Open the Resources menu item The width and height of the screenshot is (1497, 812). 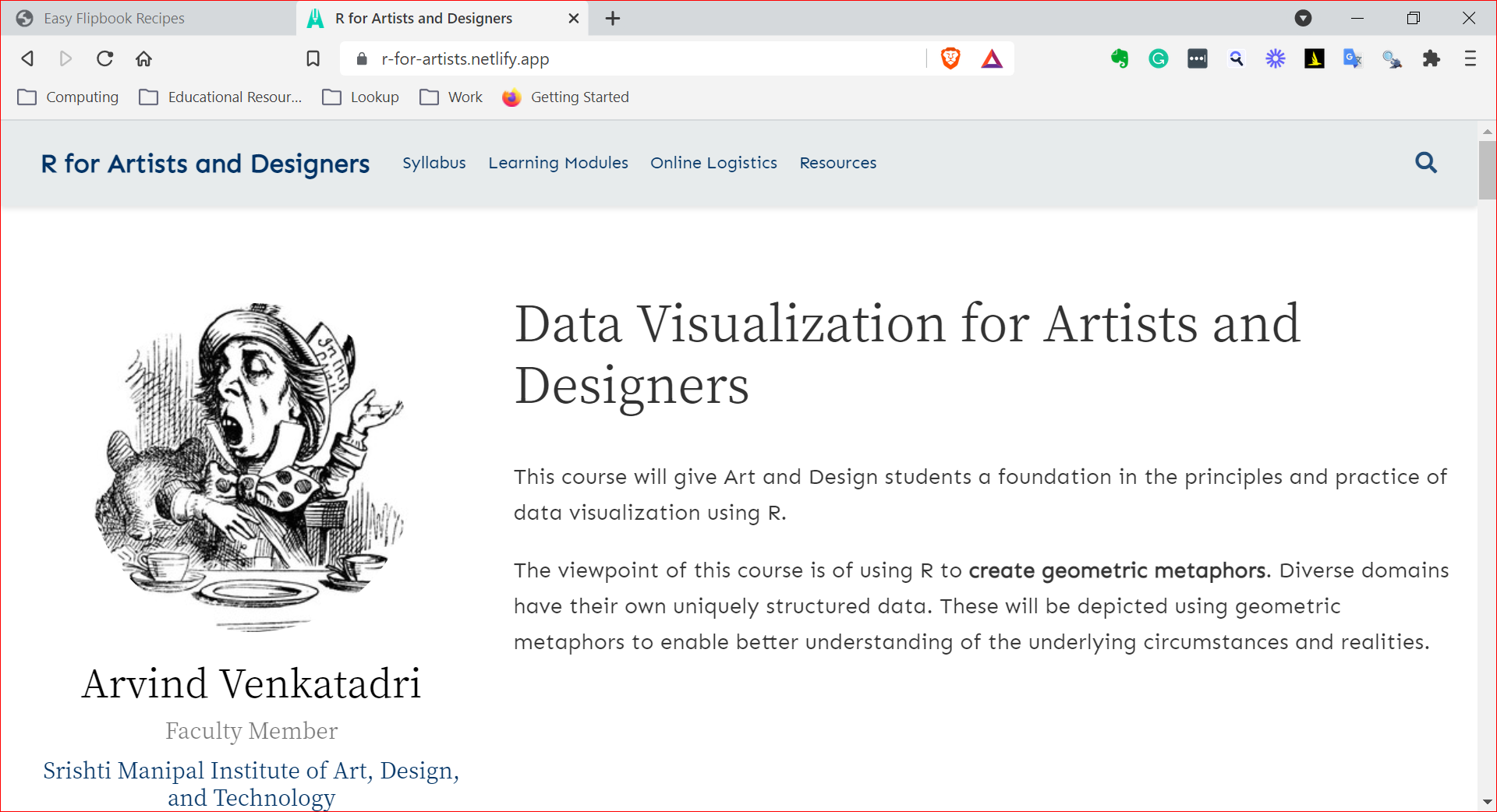838,162
